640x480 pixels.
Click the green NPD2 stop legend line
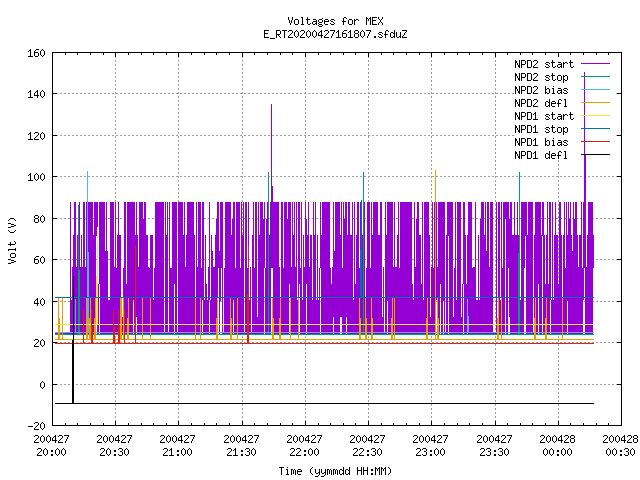(596, 77)
